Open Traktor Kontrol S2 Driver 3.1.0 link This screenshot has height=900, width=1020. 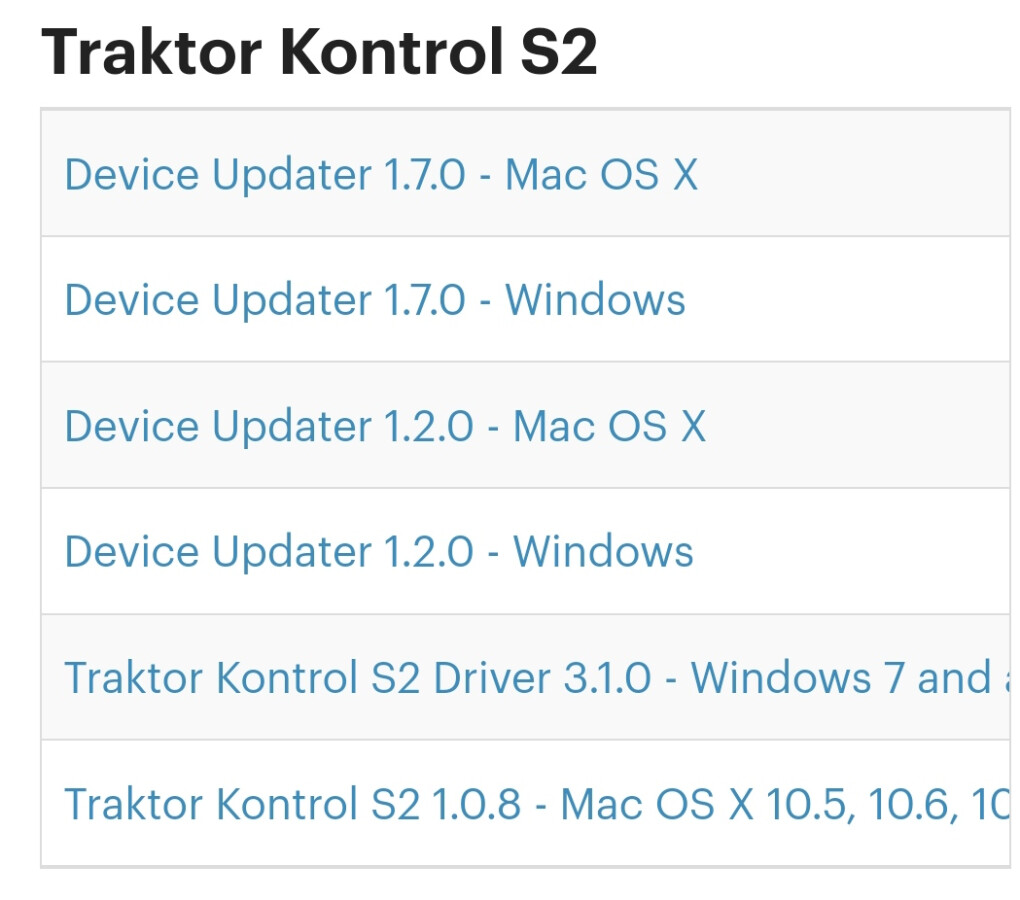530,678
